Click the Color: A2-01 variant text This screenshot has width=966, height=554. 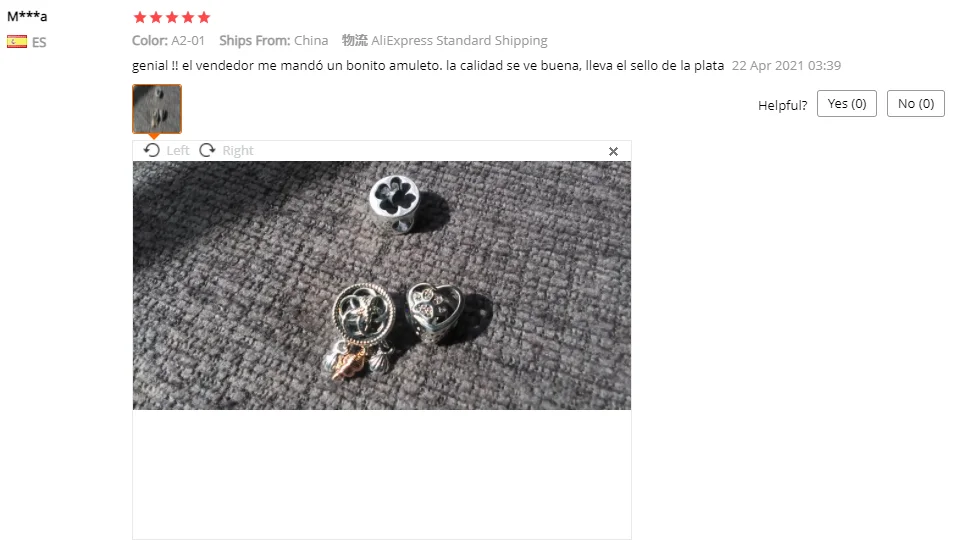pos(168,41)
